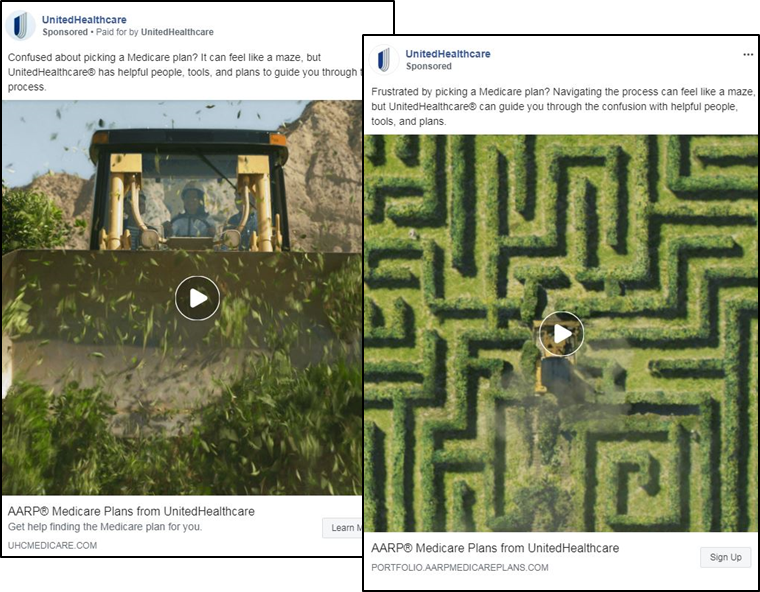Click the Sponsored label in left ad
This screenshot has width=760, height=592.
click(65, 32)
